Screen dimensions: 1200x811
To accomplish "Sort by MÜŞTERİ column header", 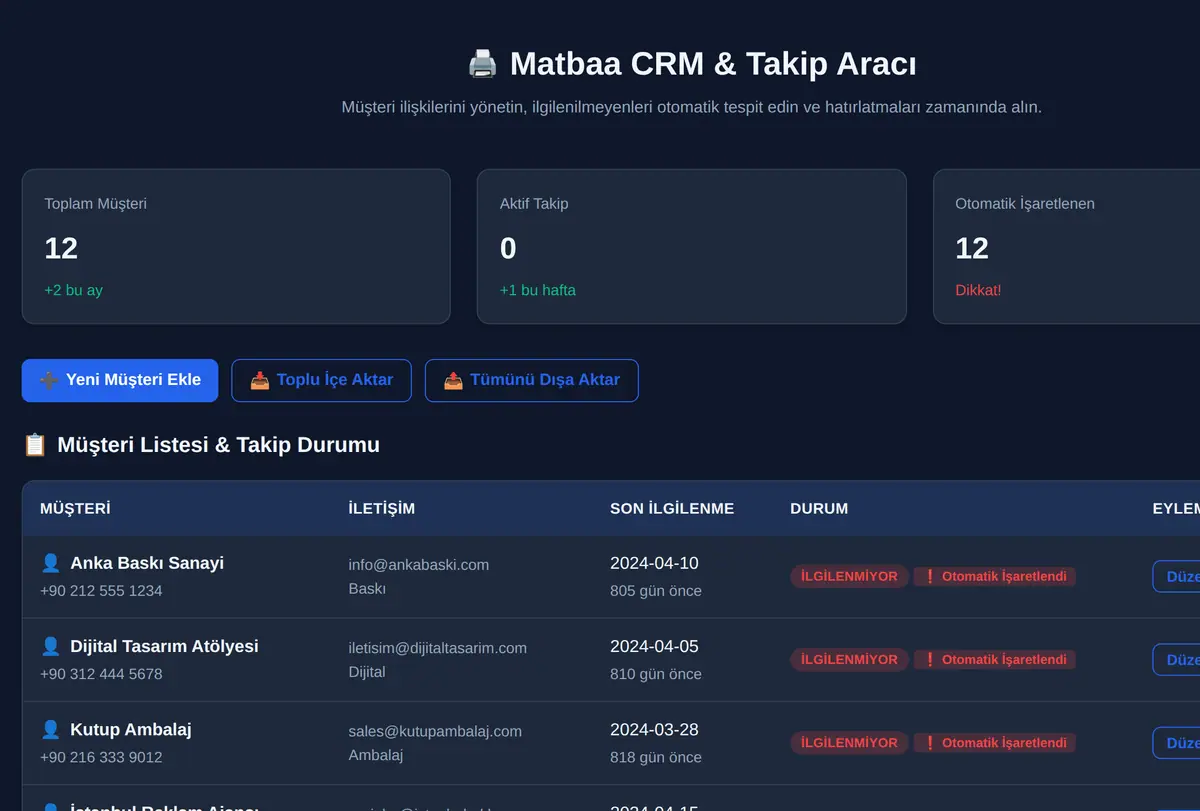I will [75, 508].
